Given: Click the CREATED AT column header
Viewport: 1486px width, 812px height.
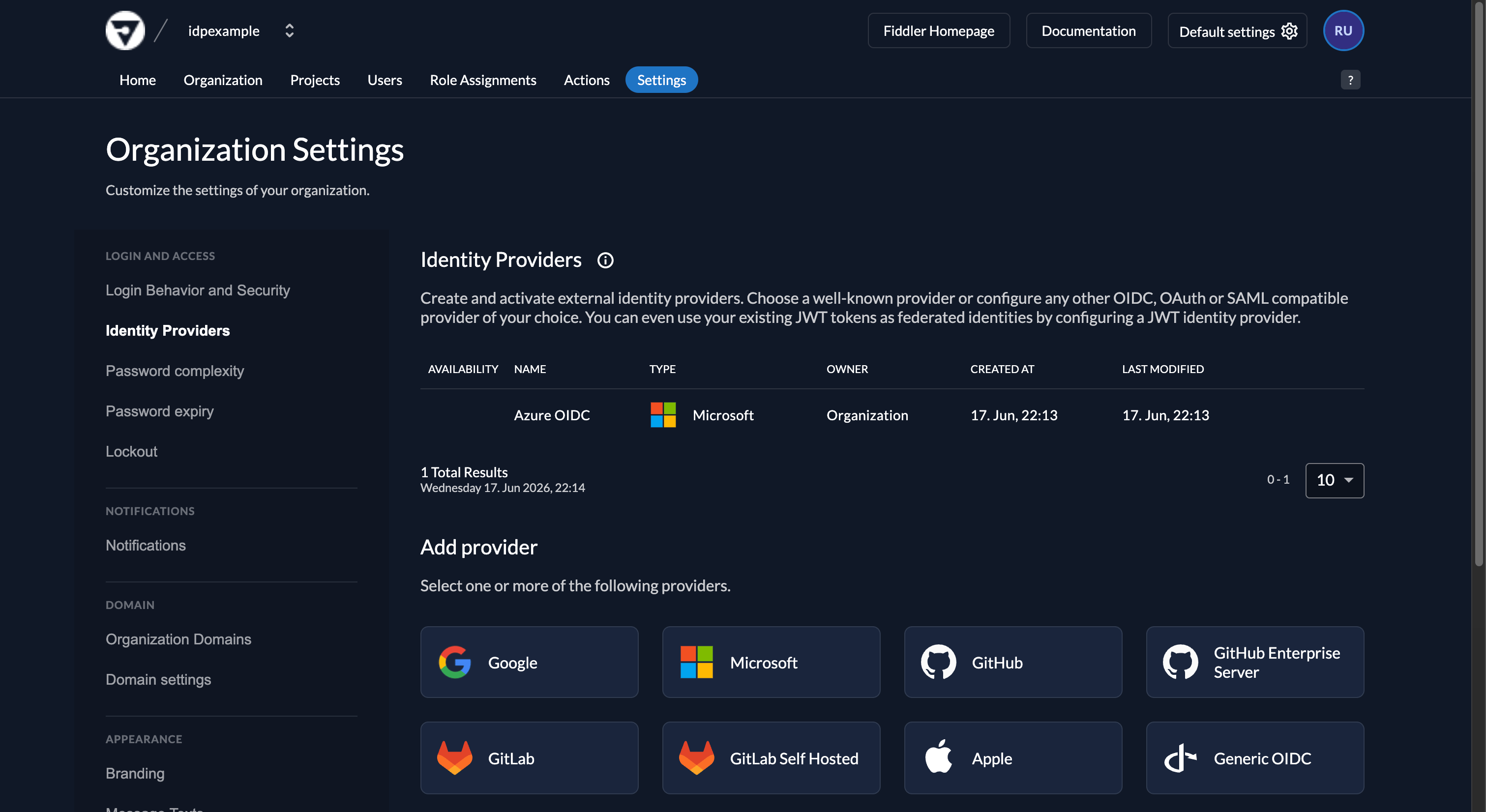Looking at the screenshot, I should tap(1002, 369).
